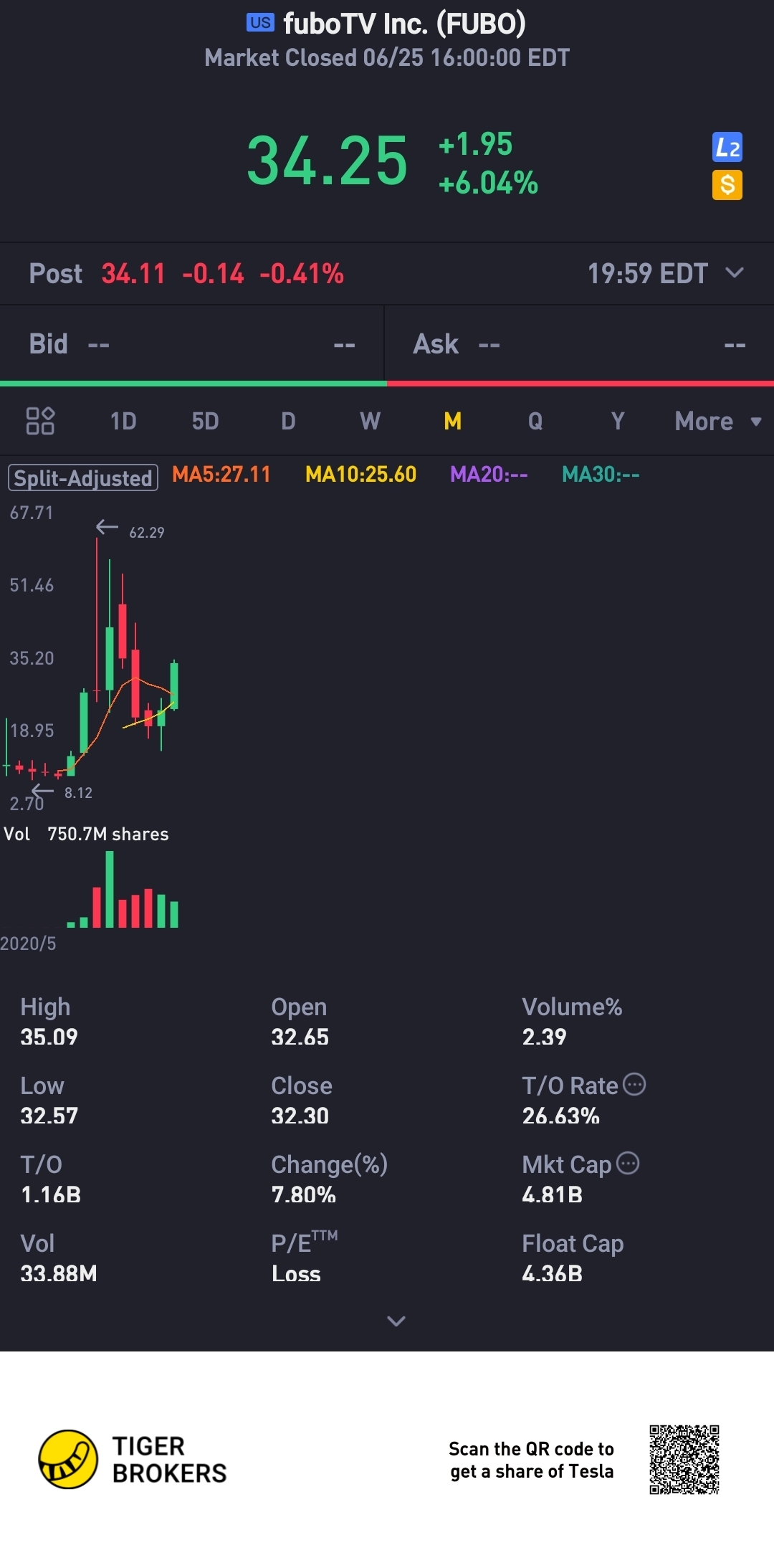Open the More timeframe dropdown
The height and width of the screenshot is (1568, 774).
point(718,421)
